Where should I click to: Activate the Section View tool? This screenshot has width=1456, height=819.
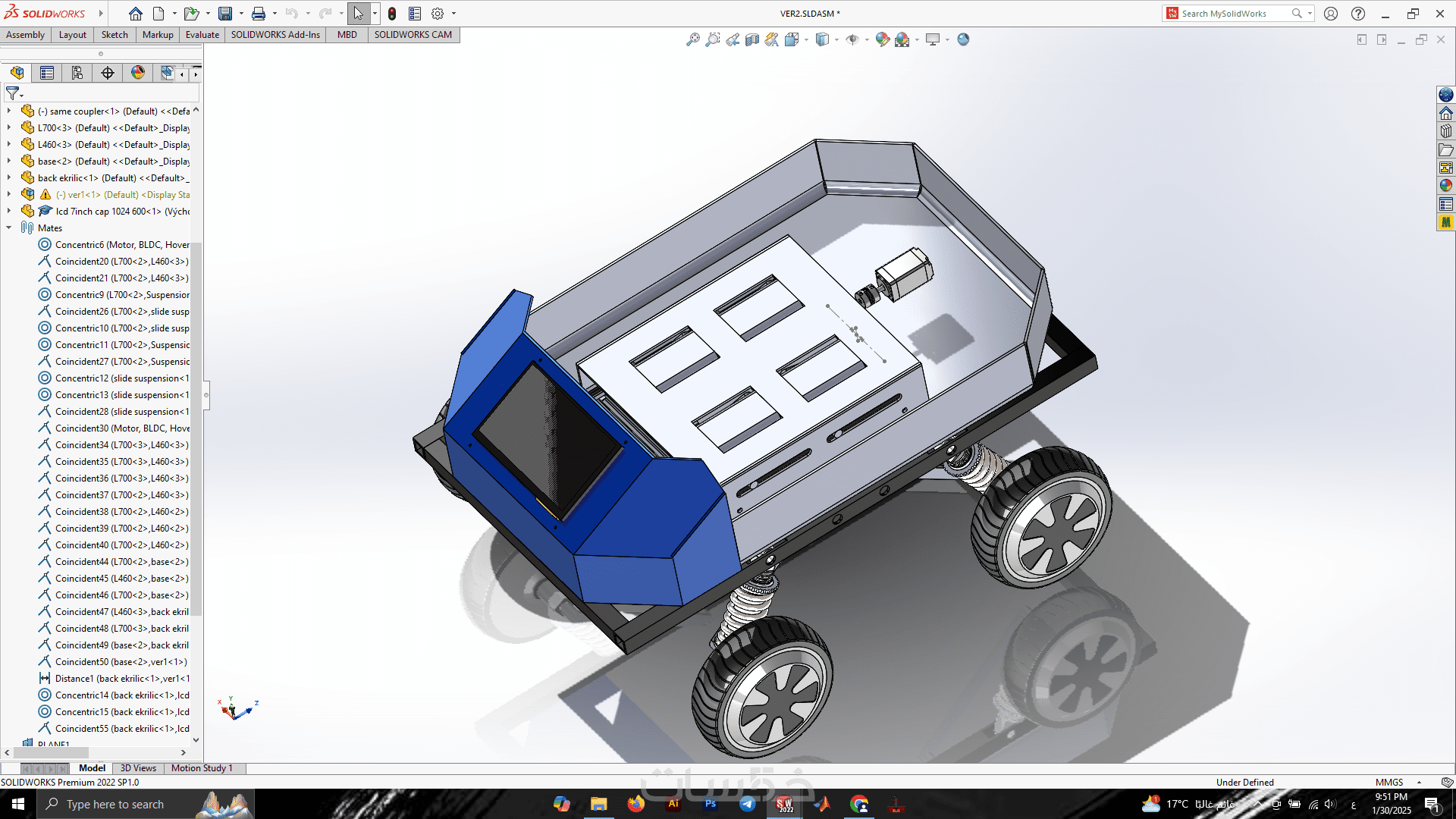click(x=752, y=39)
